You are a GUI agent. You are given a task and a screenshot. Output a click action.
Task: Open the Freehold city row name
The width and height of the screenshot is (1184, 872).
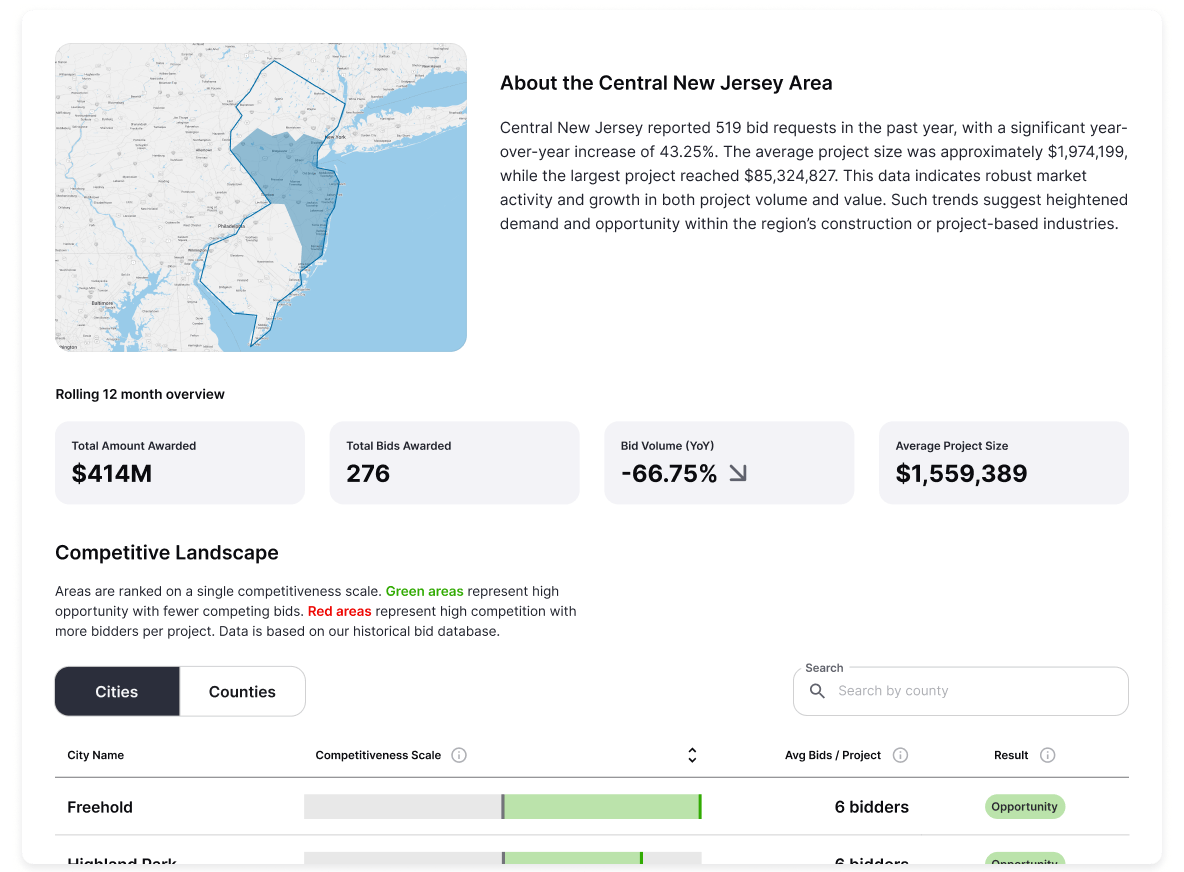[x=100, y=807]
